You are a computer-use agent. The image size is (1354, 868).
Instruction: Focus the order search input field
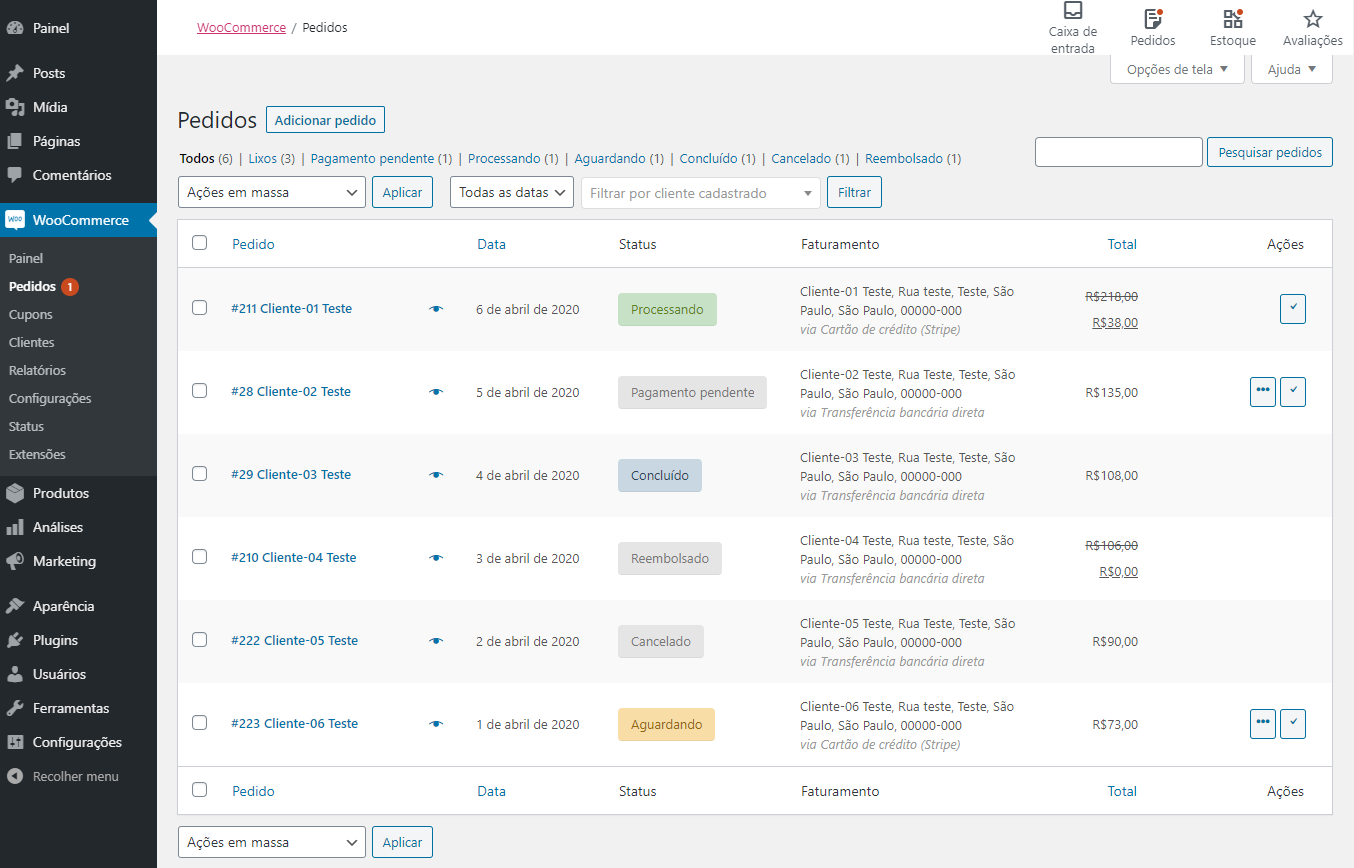click(1118, 152)
